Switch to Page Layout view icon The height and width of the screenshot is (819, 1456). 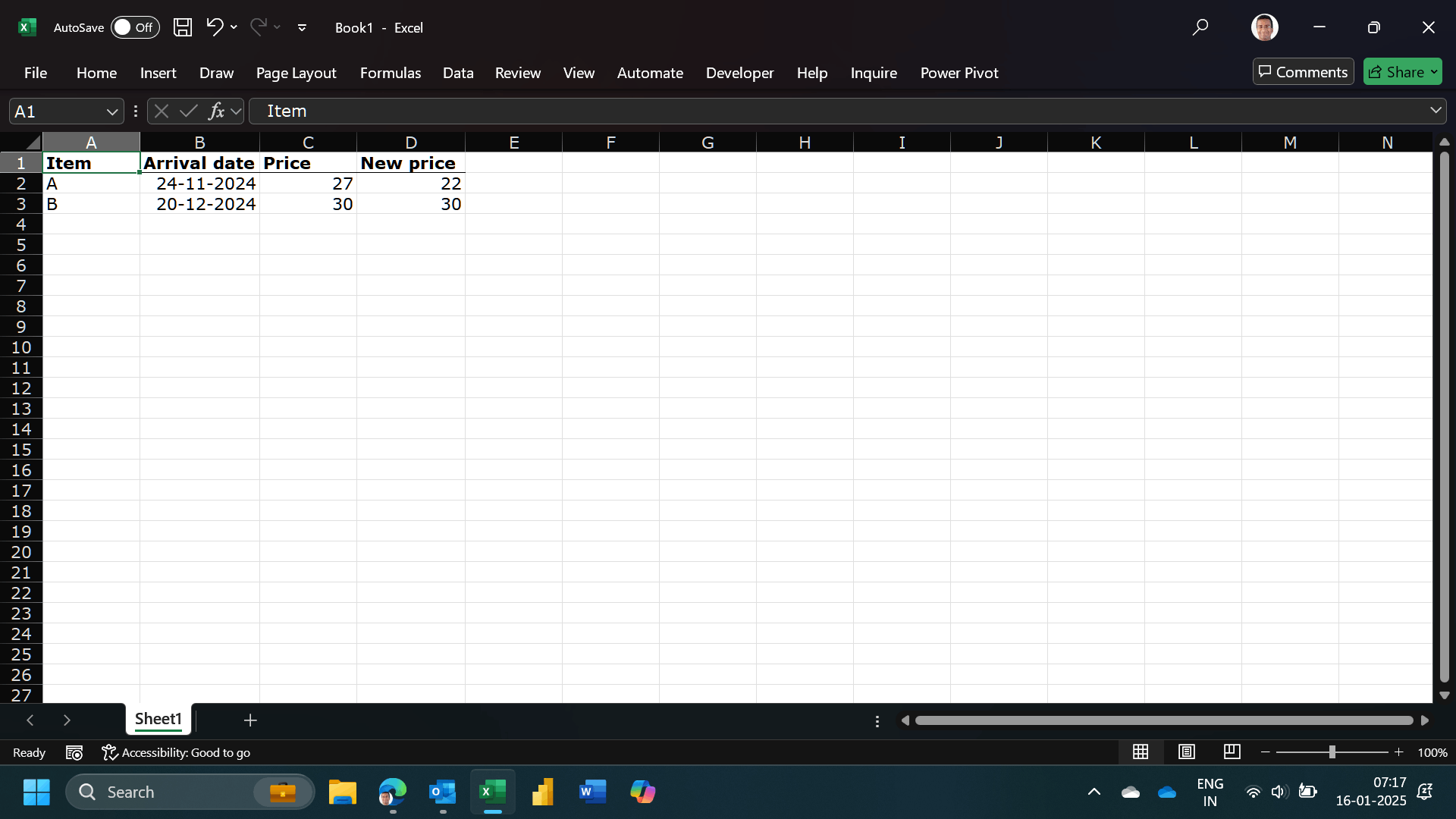[1187, 752]
